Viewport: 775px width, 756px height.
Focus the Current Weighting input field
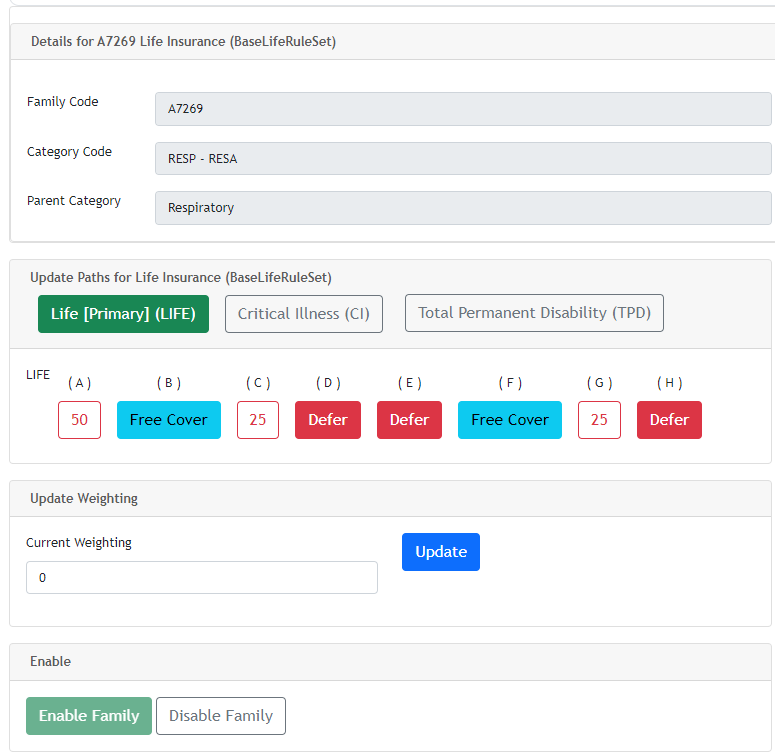pyautogui.click(x=202, y=578)
